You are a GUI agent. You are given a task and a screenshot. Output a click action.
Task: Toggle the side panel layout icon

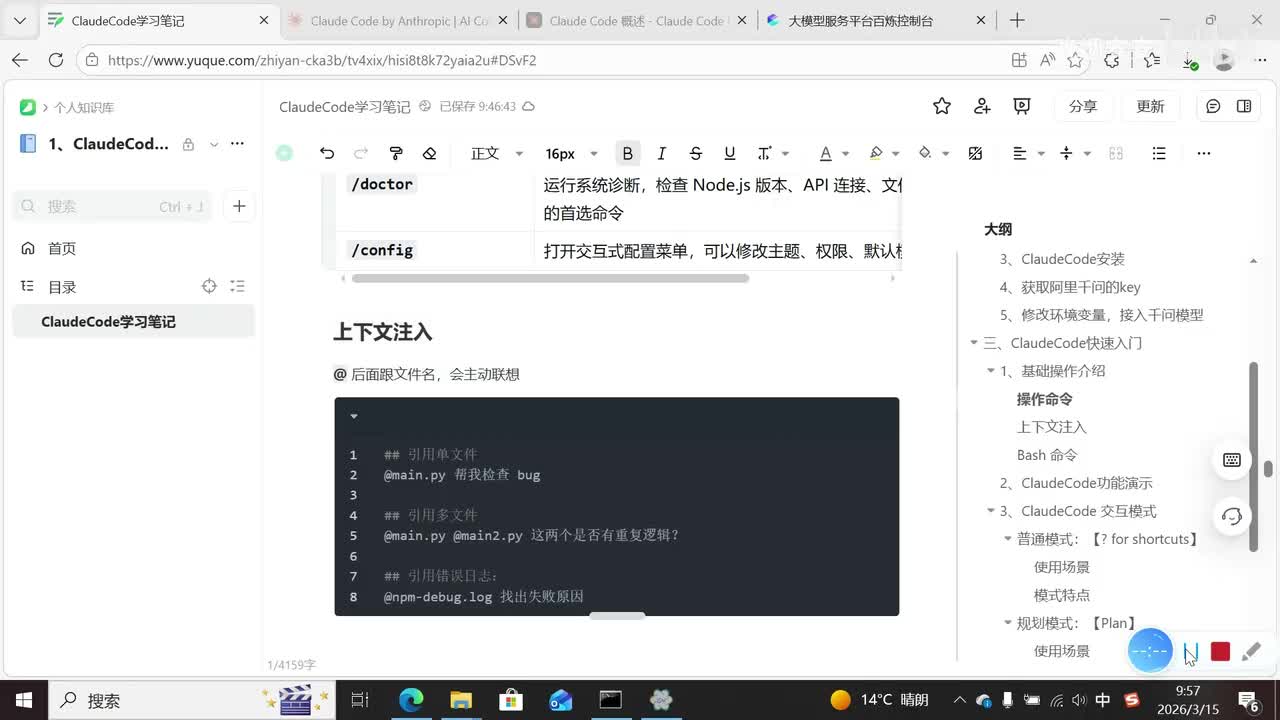point(1244,106)
